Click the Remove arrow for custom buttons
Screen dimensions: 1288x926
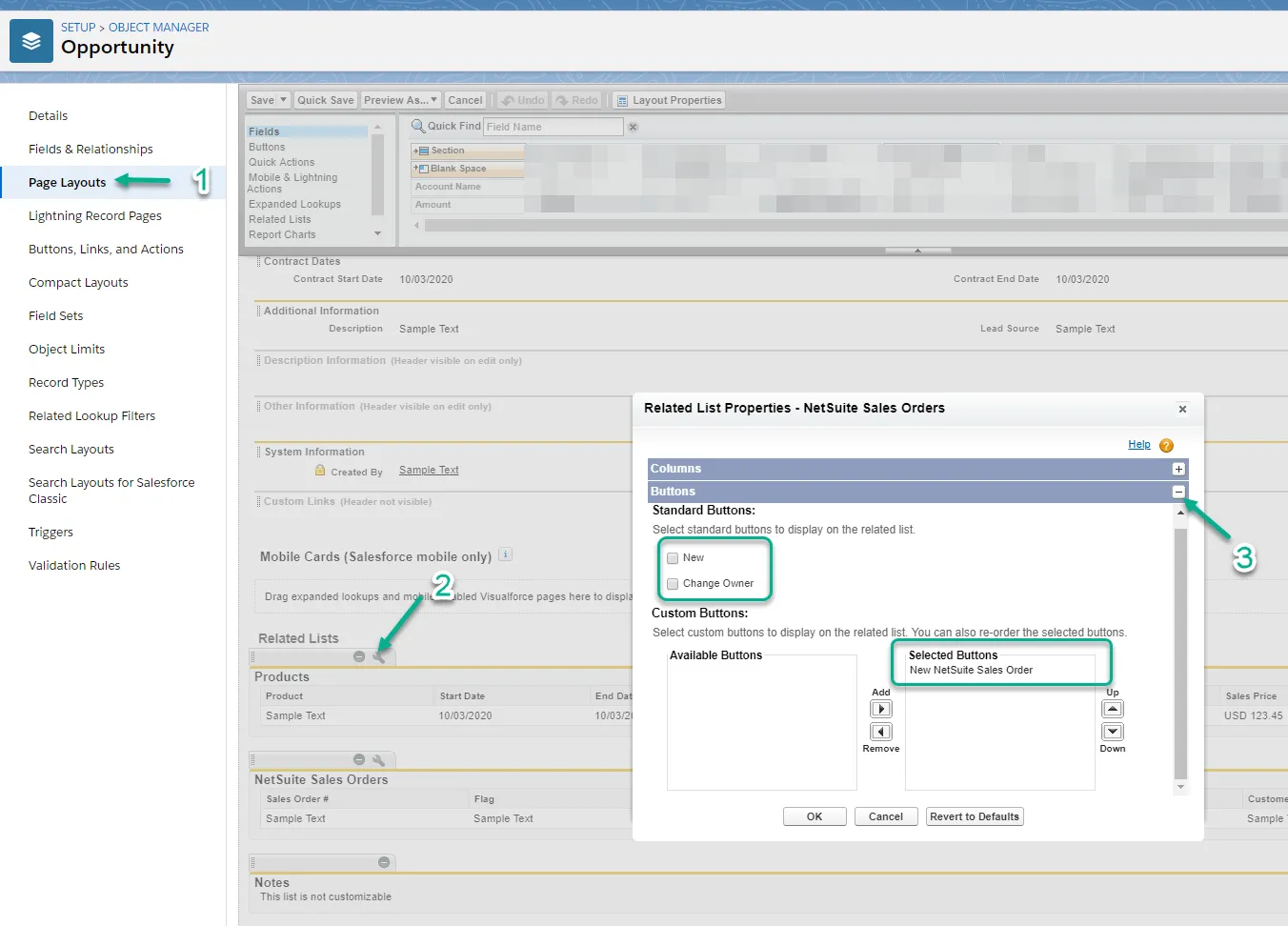(881, 732)
